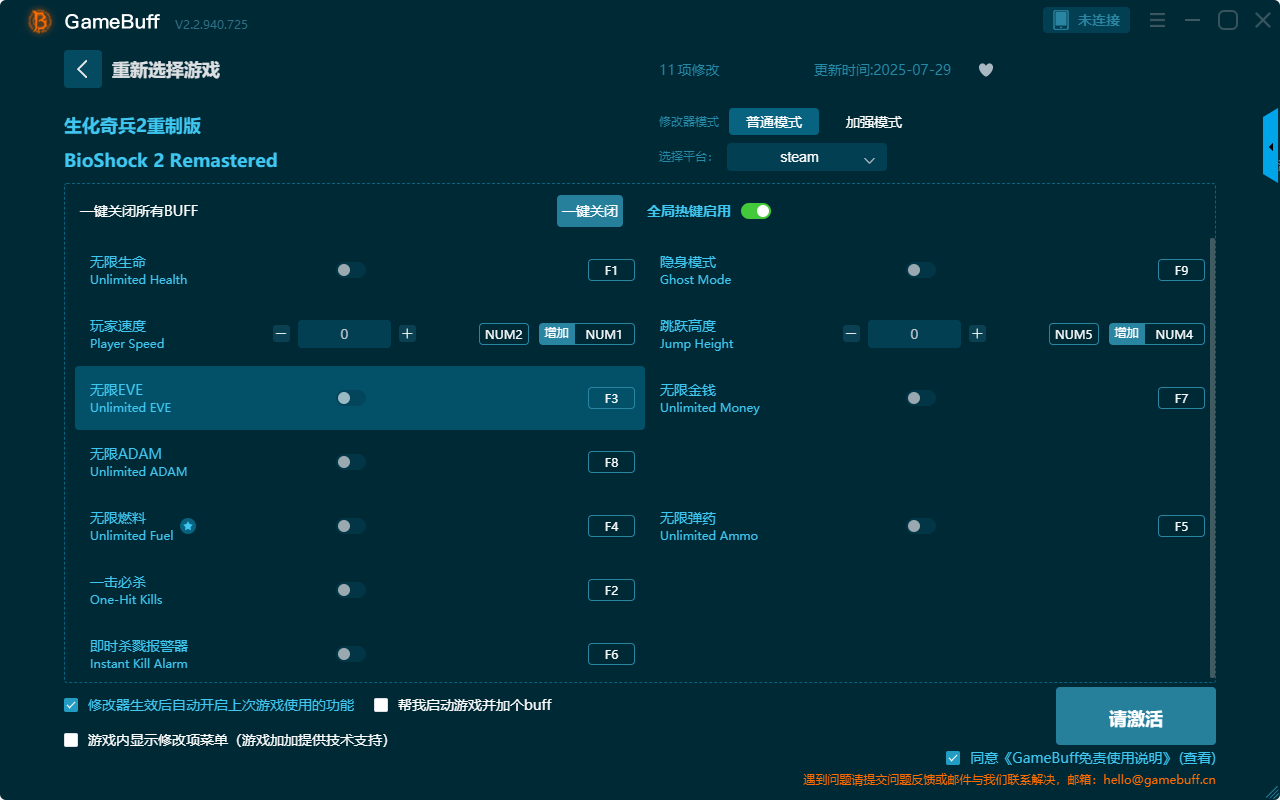
Task: Go back with the arrow button
Action: click(x=83, y=69)
